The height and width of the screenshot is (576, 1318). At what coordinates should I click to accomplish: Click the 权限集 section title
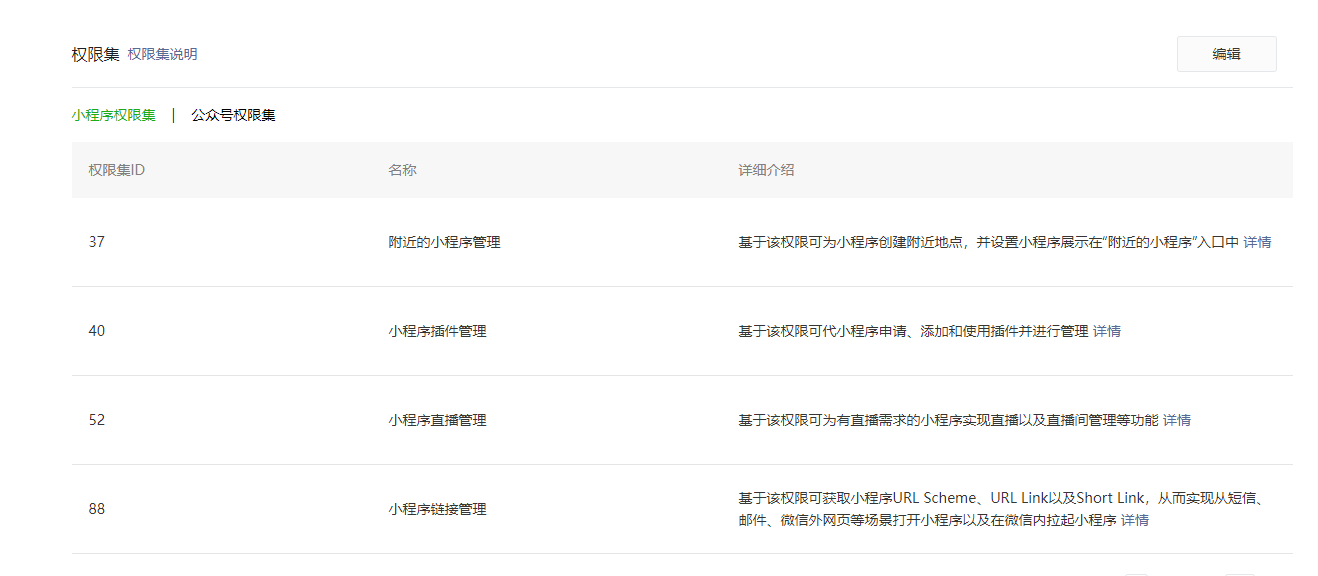95,54
